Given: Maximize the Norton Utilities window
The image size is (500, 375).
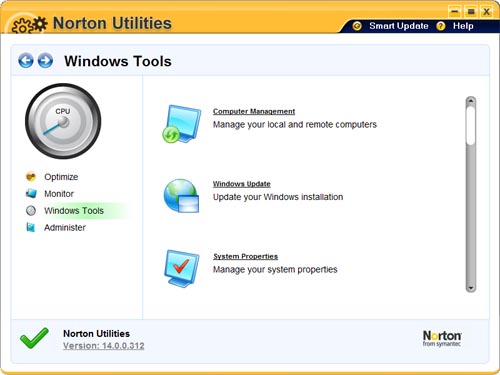Looking at the screenshot, I should click(471, 12).
